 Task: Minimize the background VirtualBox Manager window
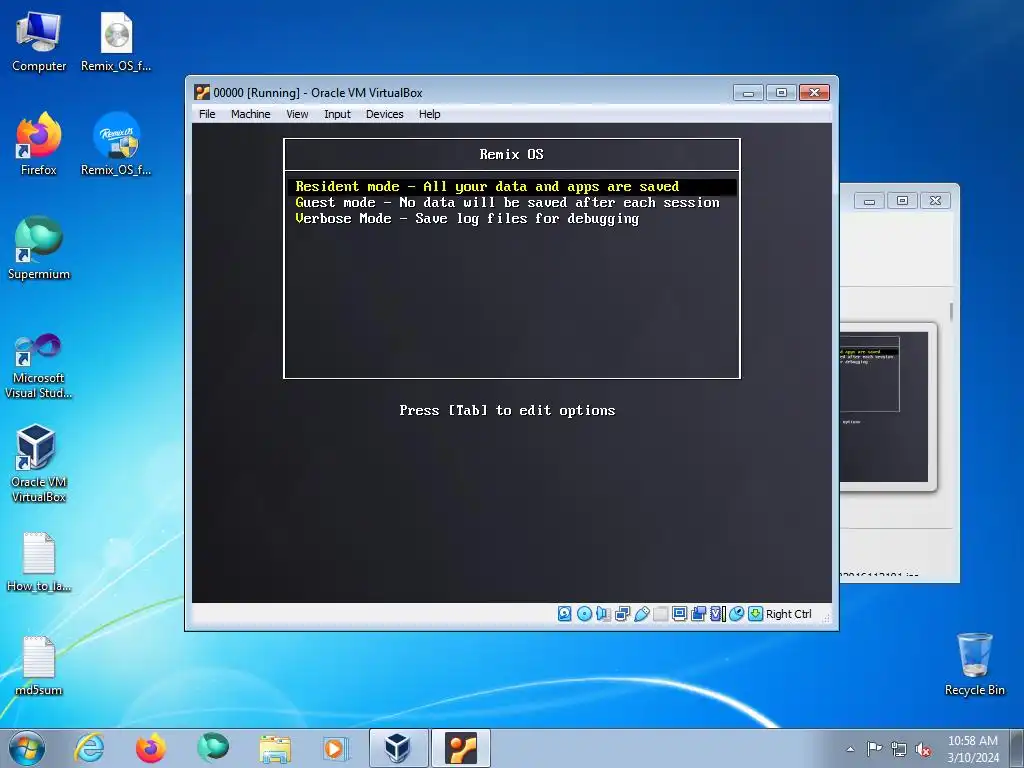click(869, 200)
